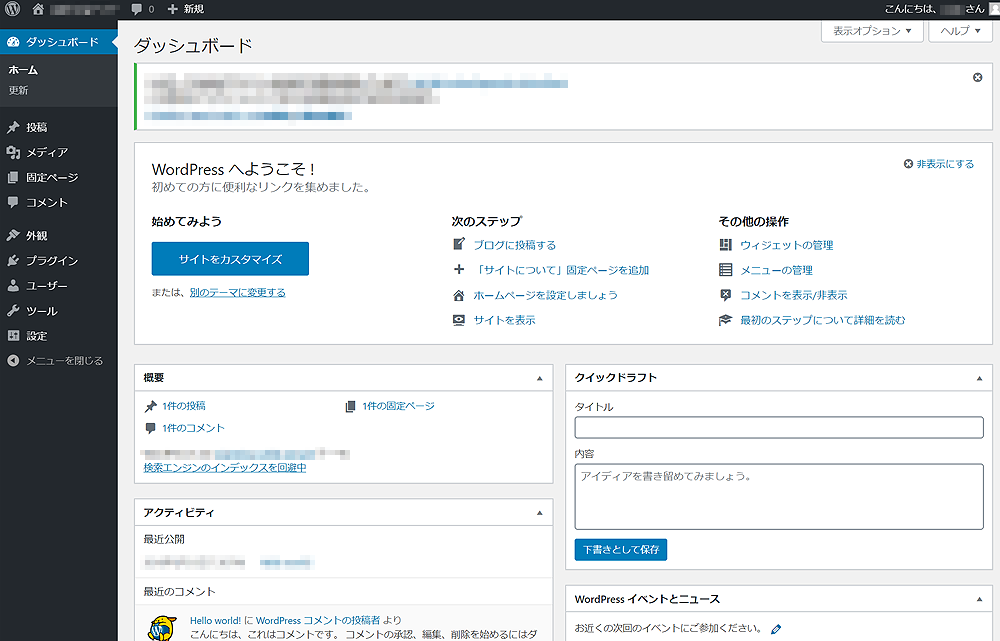Open 投稿 (Posts) in the sidebar
This screenshot has height=641, width=1000.
pyautogui.click(x=37, y=127)
